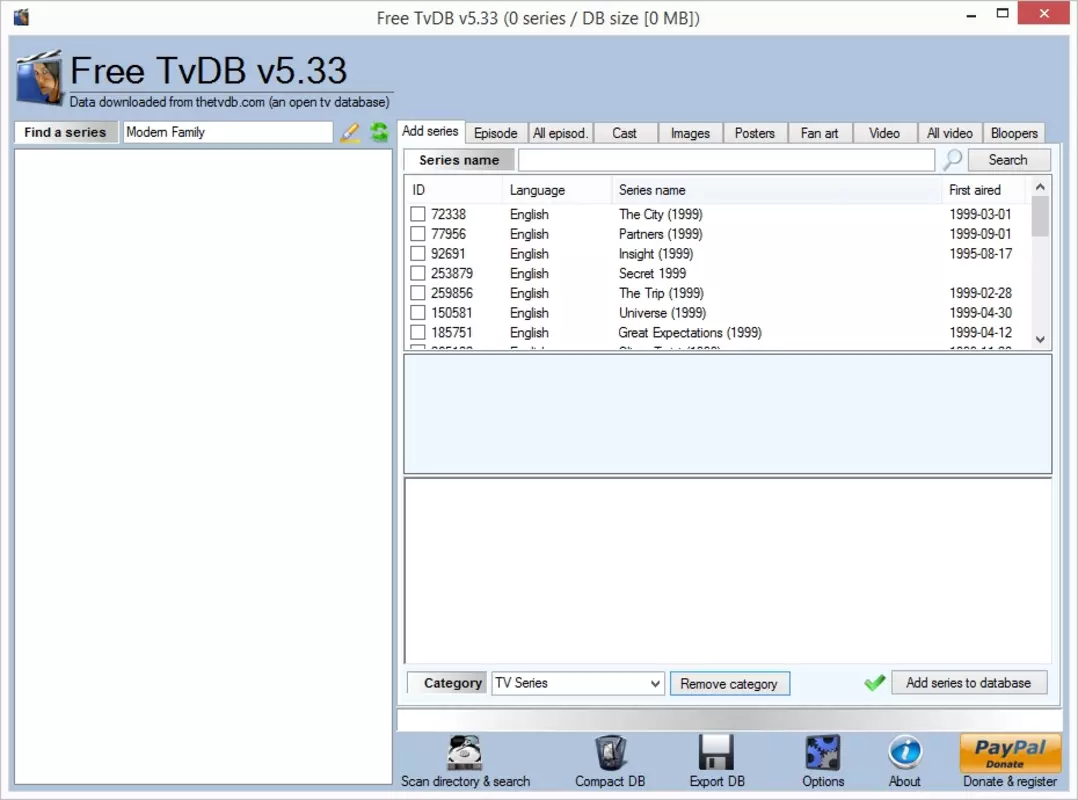Select checkbox for Secret 1999
Viewport: 1078px width, 800px height.
pos(417,273)
